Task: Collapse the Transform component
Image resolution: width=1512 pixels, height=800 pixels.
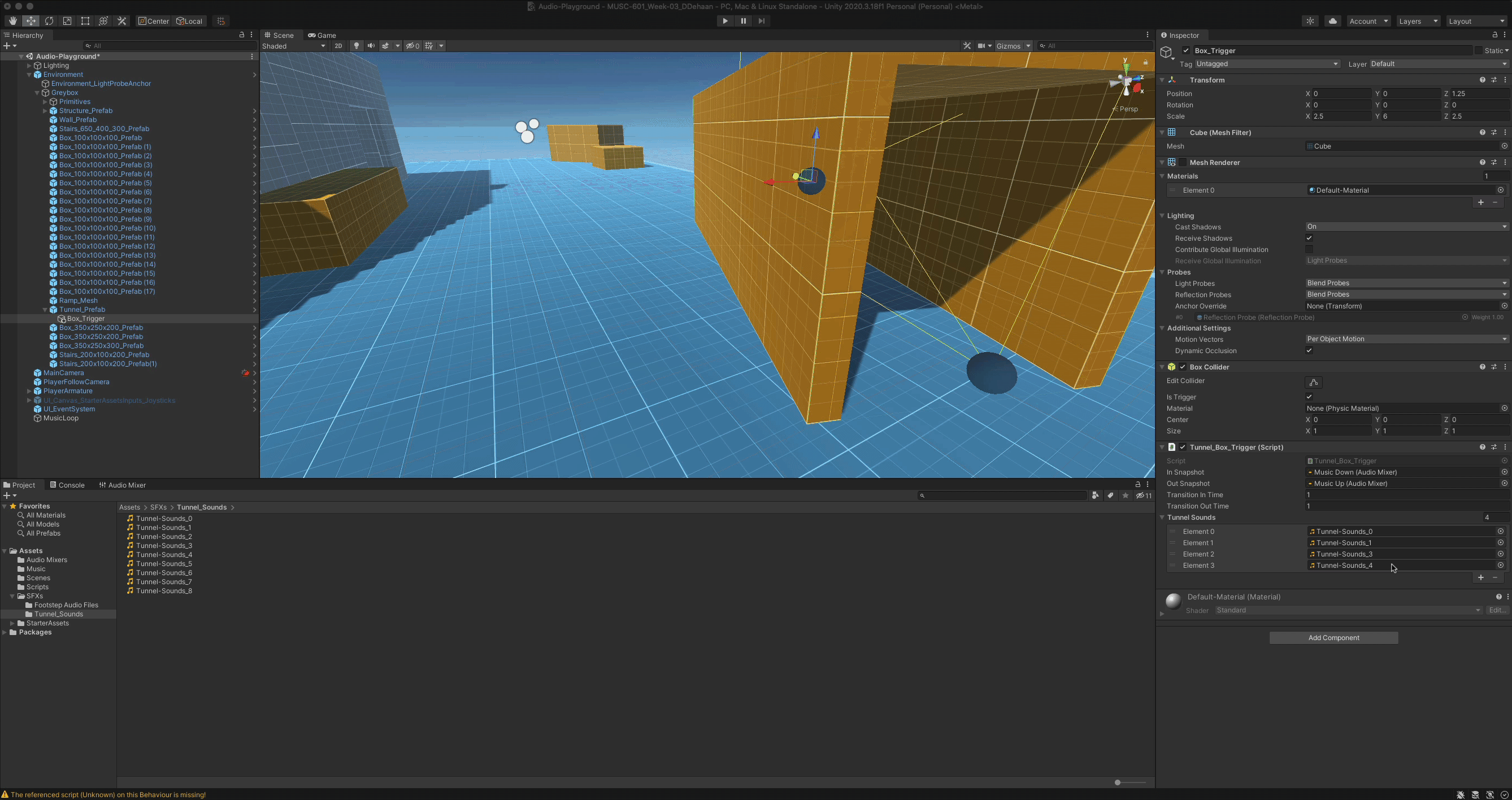Action: pos(1162,80)
